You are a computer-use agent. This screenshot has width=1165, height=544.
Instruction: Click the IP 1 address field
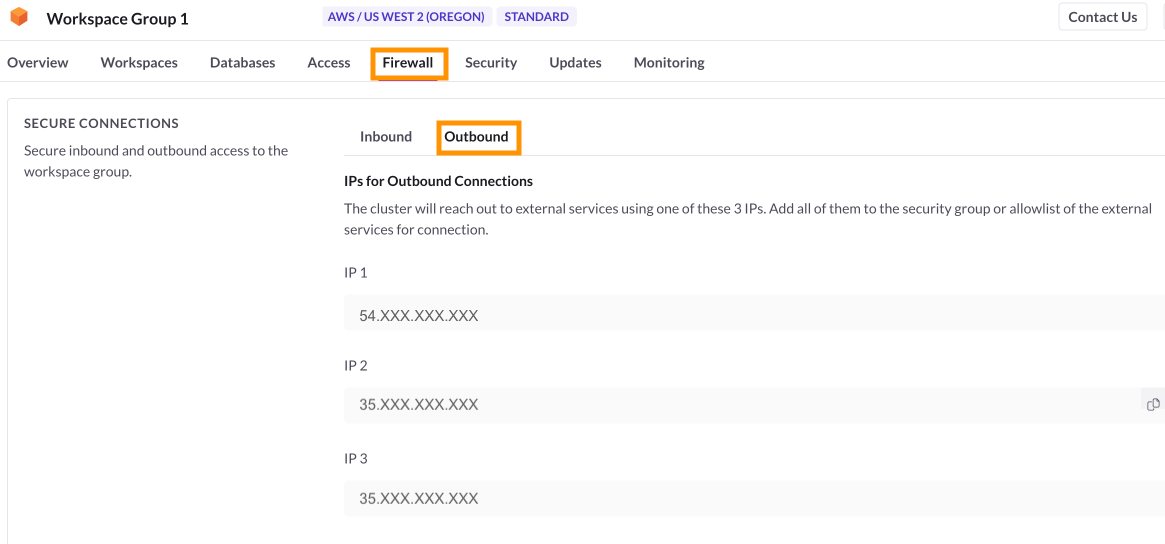coord(750,313)
